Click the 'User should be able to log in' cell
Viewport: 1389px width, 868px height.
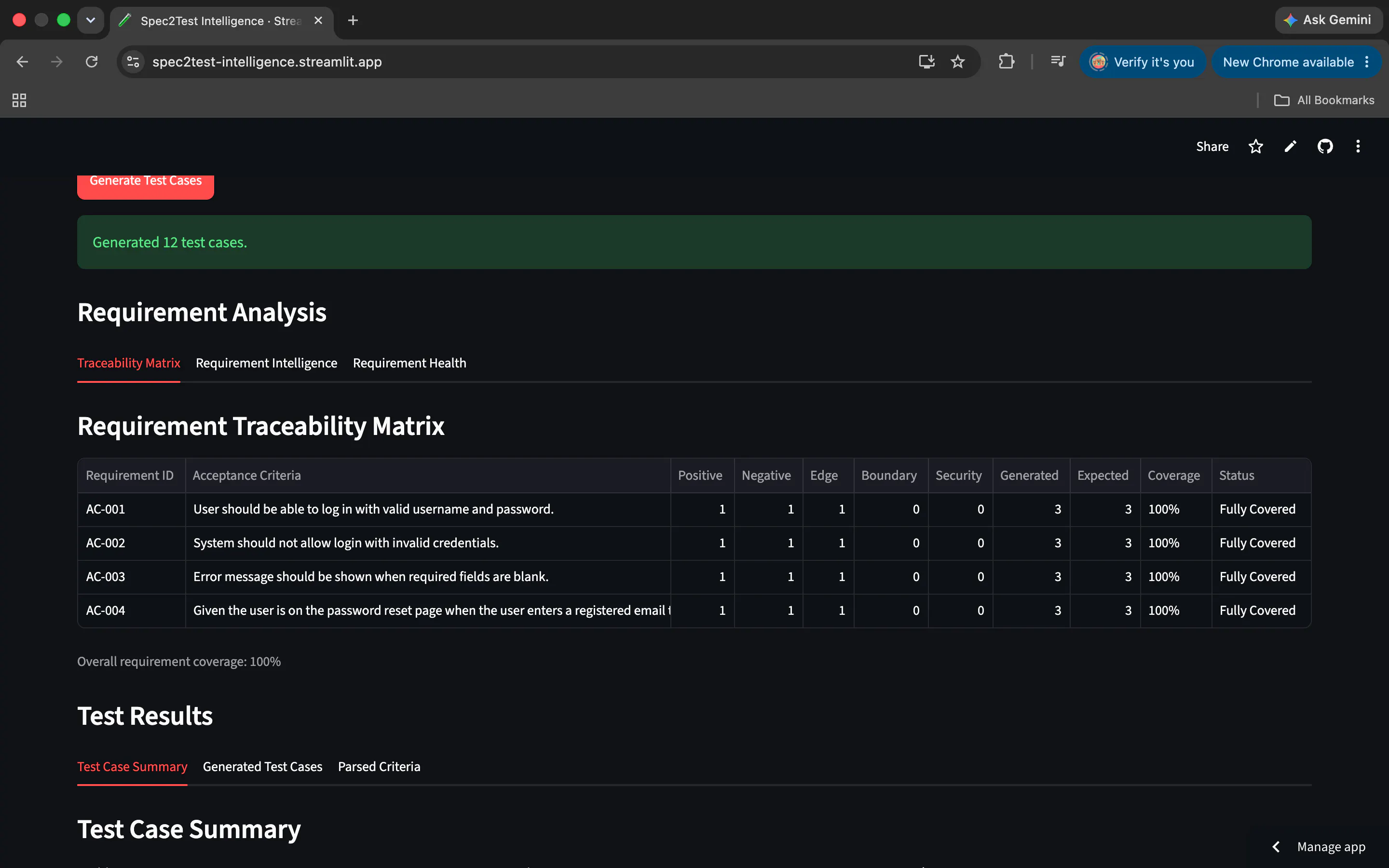tap(428, 509)
